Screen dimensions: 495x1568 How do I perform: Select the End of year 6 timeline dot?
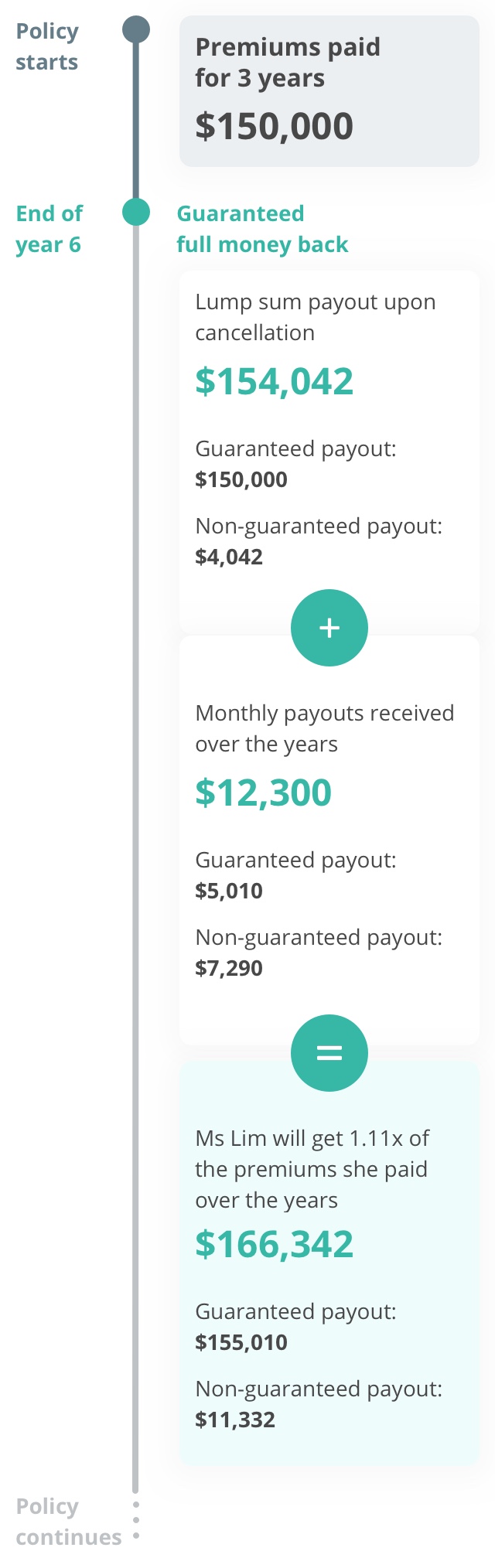coord(136,212)
